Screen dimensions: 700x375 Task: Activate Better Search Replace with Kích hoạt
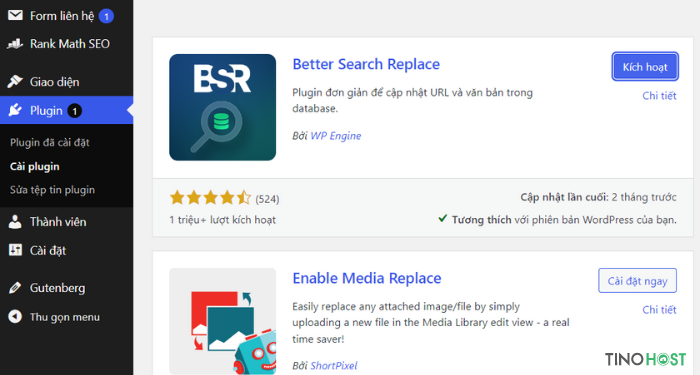645,67
